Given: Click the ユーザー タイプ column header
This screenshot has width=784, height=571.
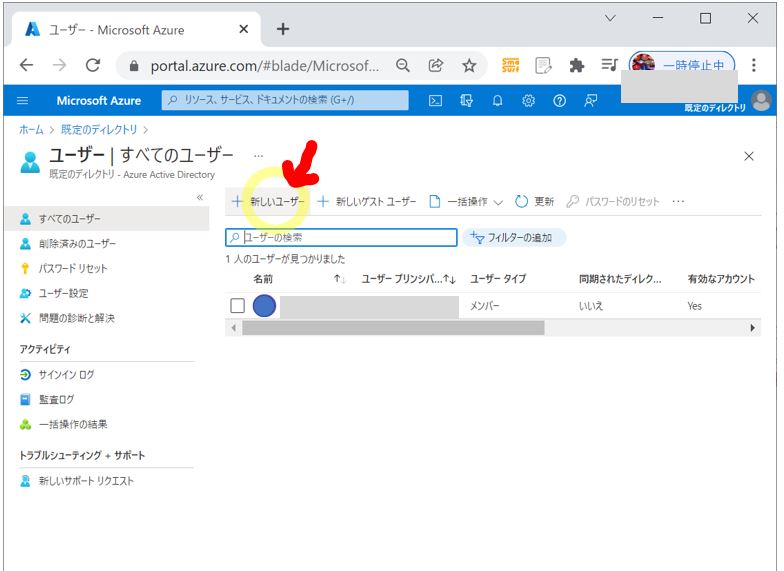Looking at the screenshot, I should (498, 279).
